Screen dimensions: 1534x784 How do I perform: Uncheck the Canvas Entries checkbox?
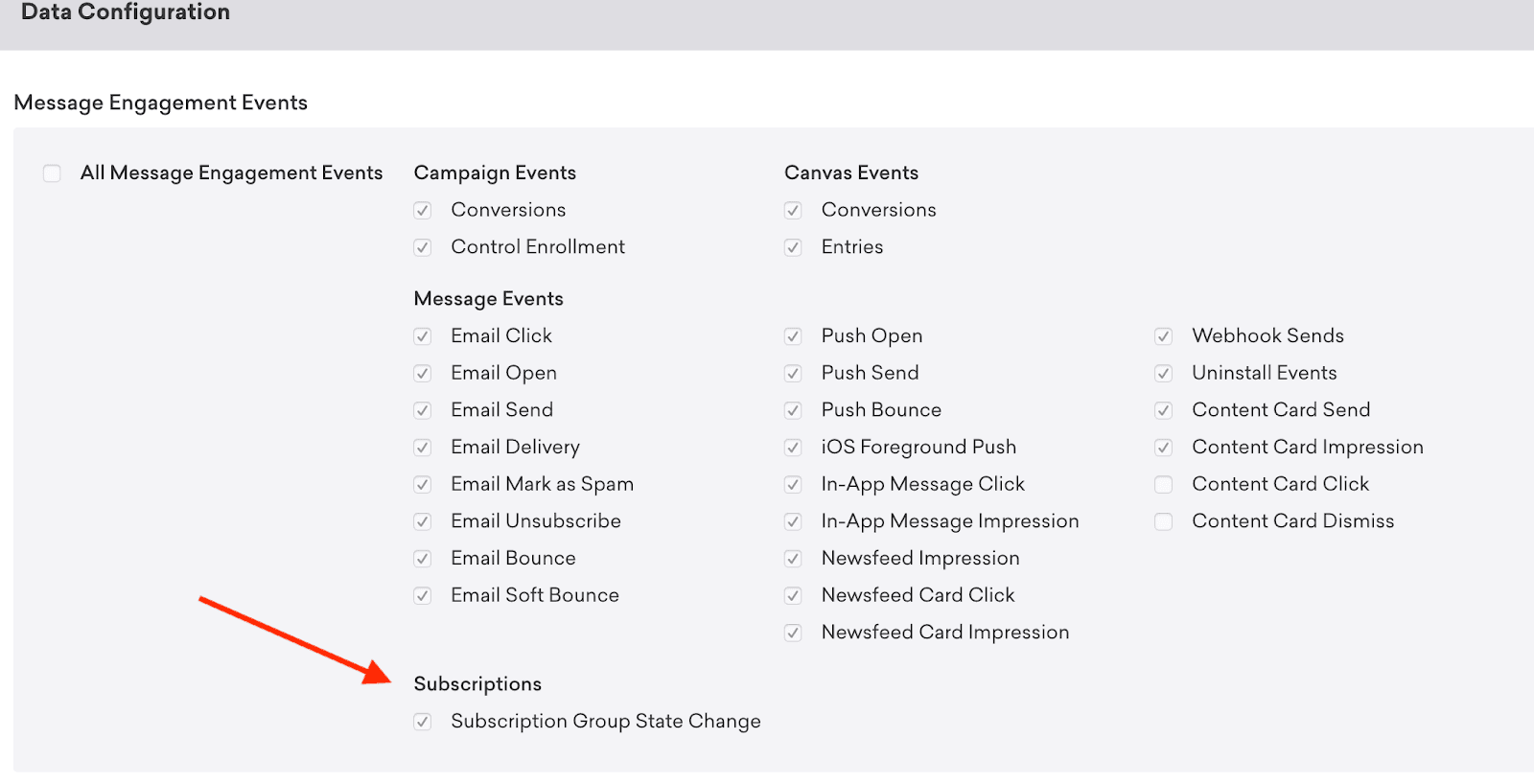(793, 247)
